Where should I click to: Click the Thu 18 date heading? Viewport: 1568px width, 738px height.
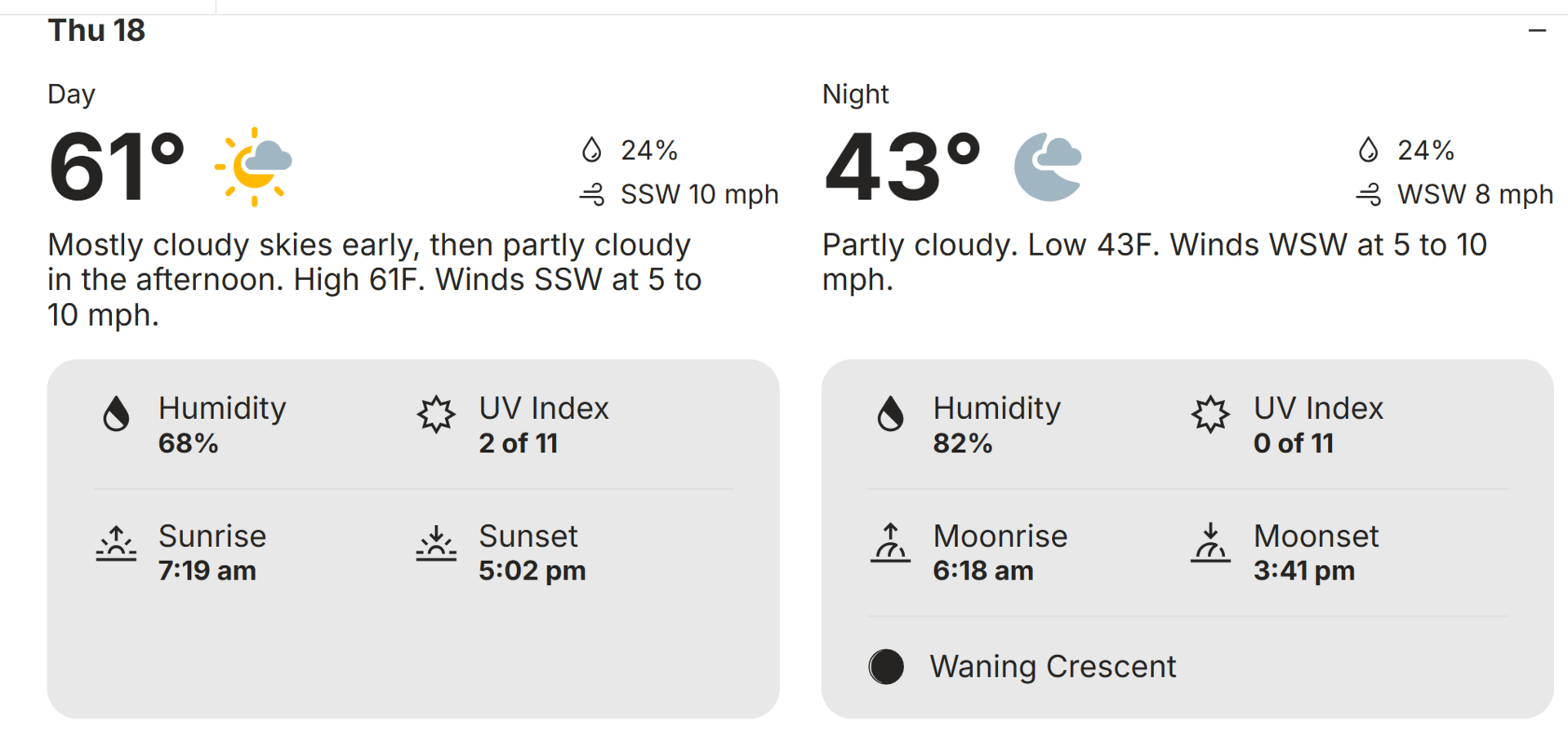pyautogui.click(x=96, y=31)
